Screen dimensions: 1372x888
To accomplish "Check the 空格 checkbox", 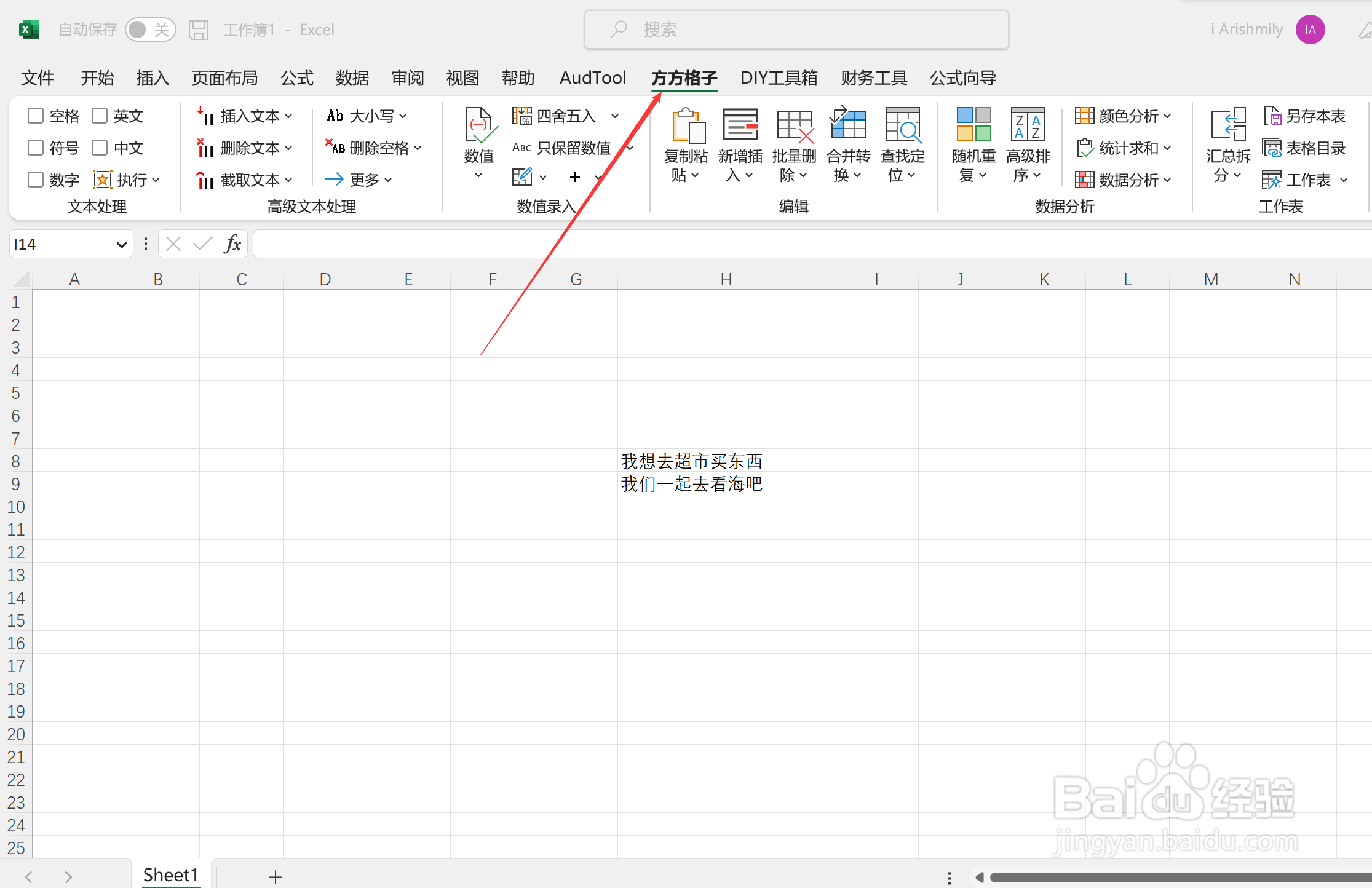I will point(36,116).
